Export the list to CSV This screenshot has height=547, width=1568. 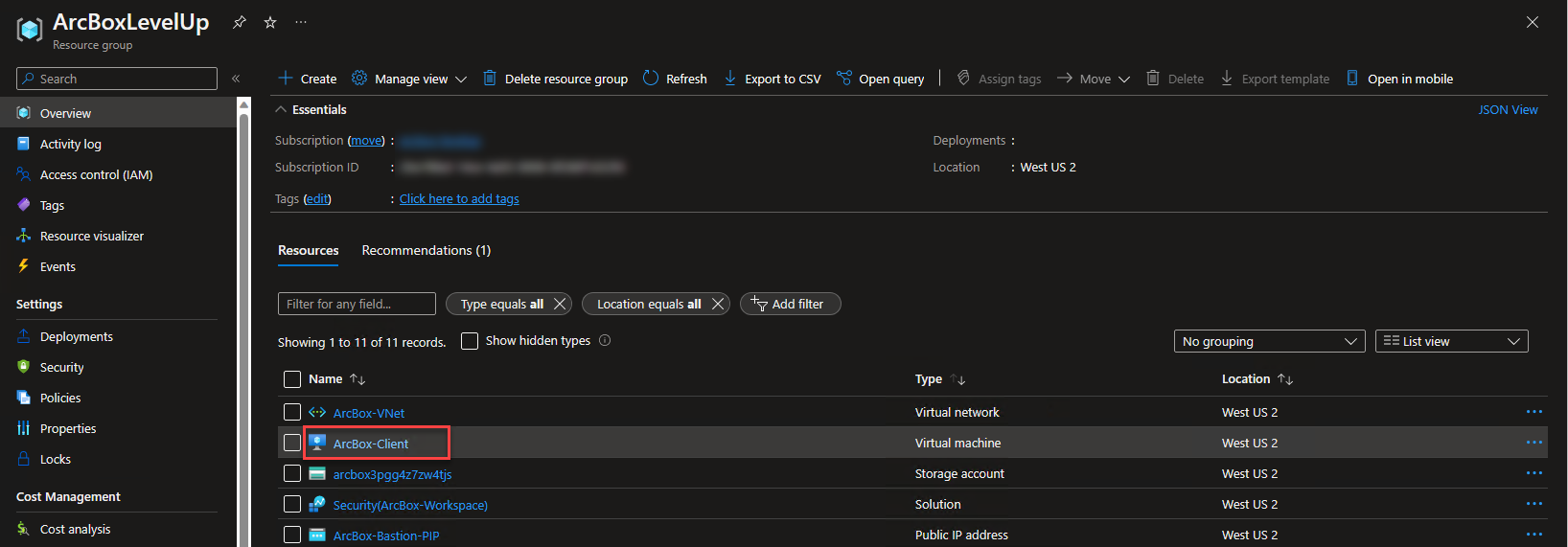[x=772, y=79]
